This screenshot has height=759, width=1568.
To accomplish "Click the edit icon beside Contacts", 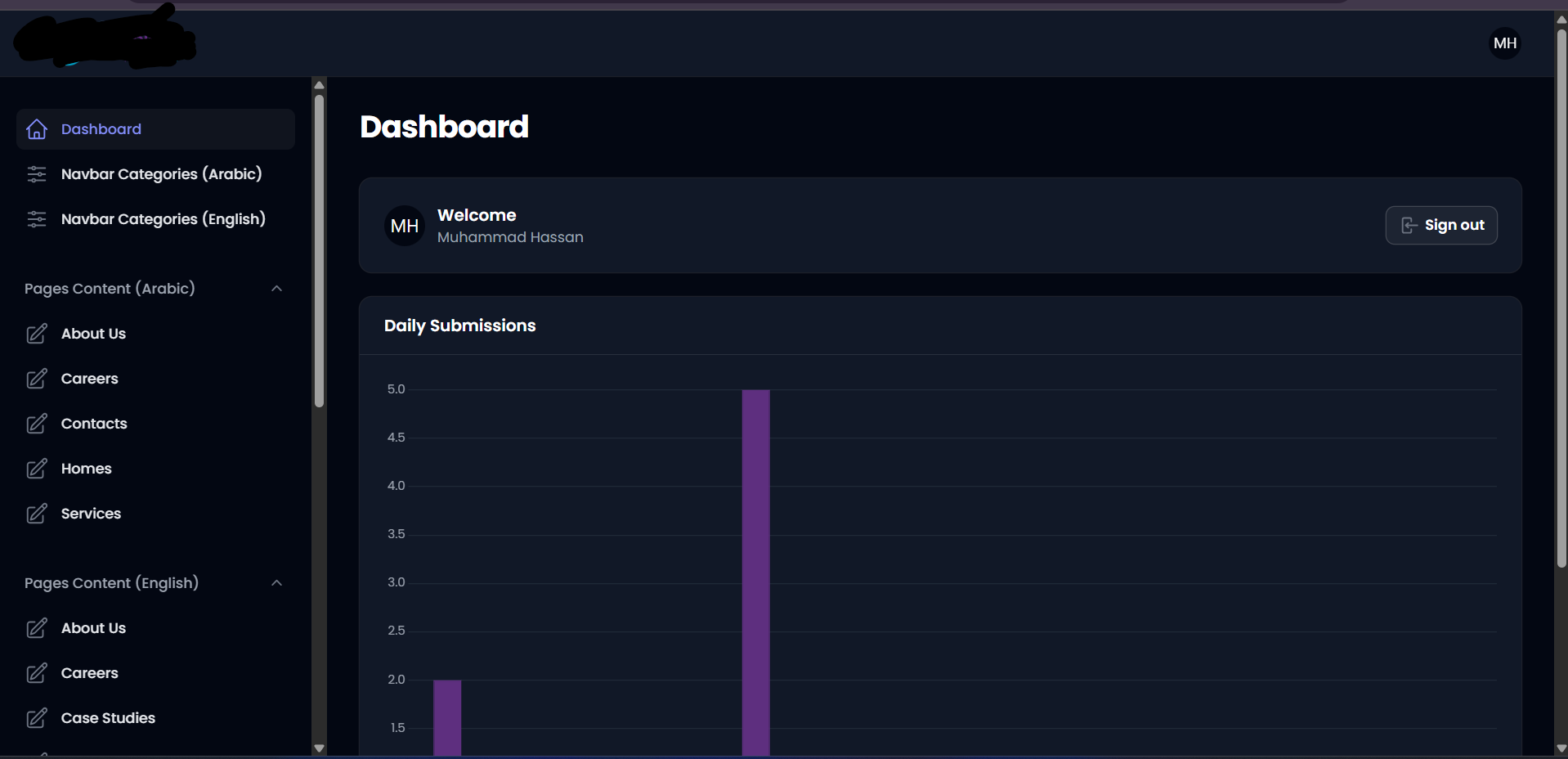I will (37, 424).
